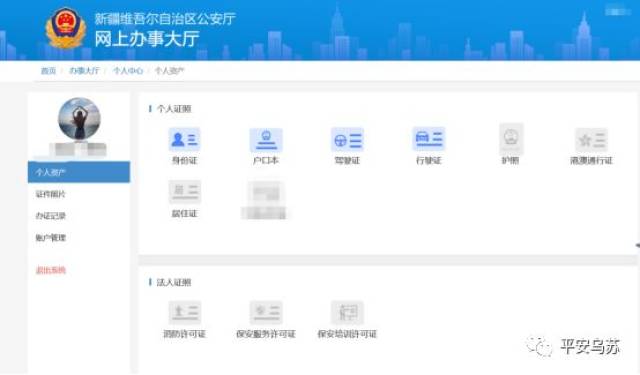The width and height of the screenshot is (640, 375).
Task: Click the red 退出系统 logout link
Action: 51,270
